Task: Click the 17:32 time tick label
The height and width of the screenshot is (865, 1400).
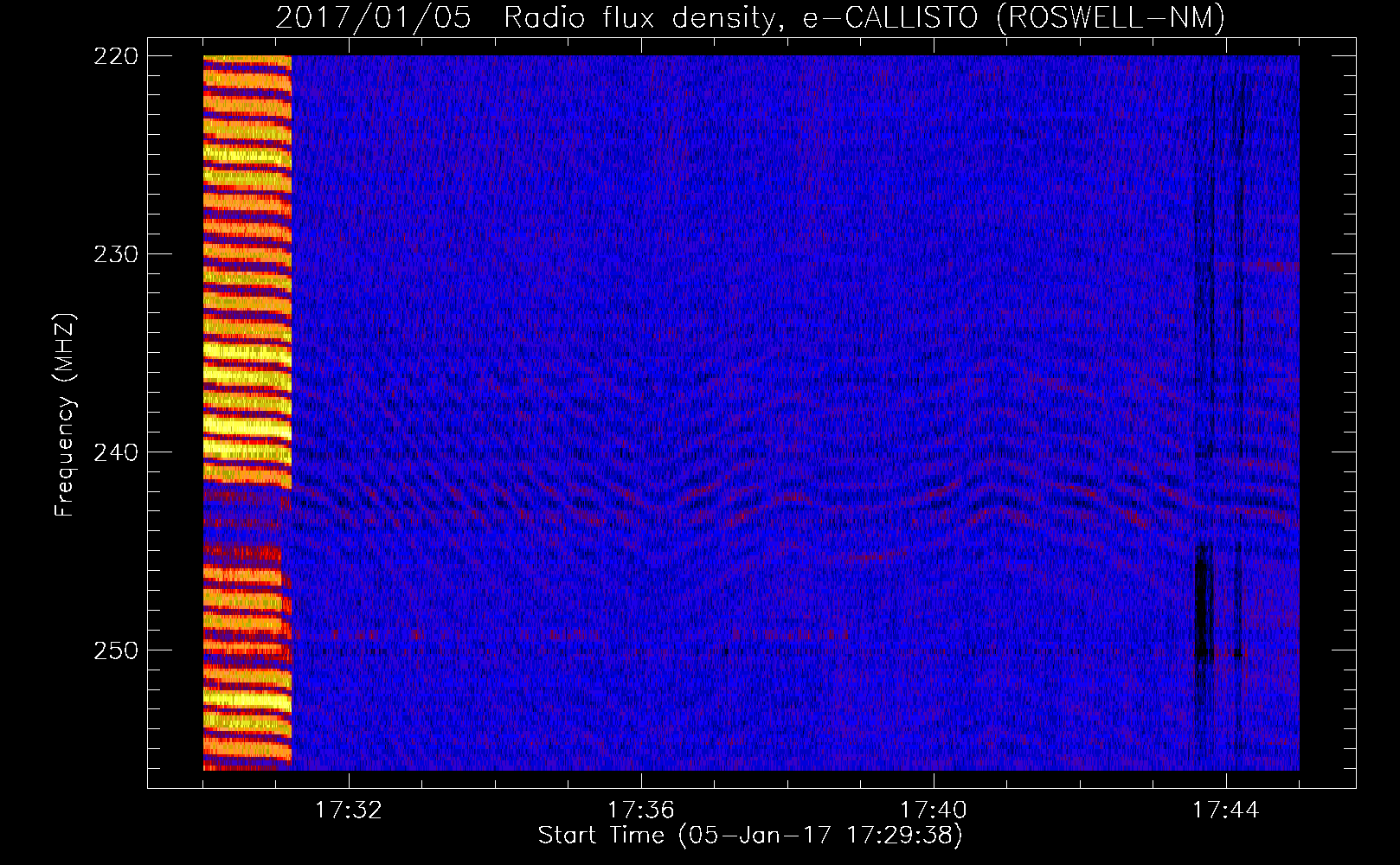Action: 348,811
